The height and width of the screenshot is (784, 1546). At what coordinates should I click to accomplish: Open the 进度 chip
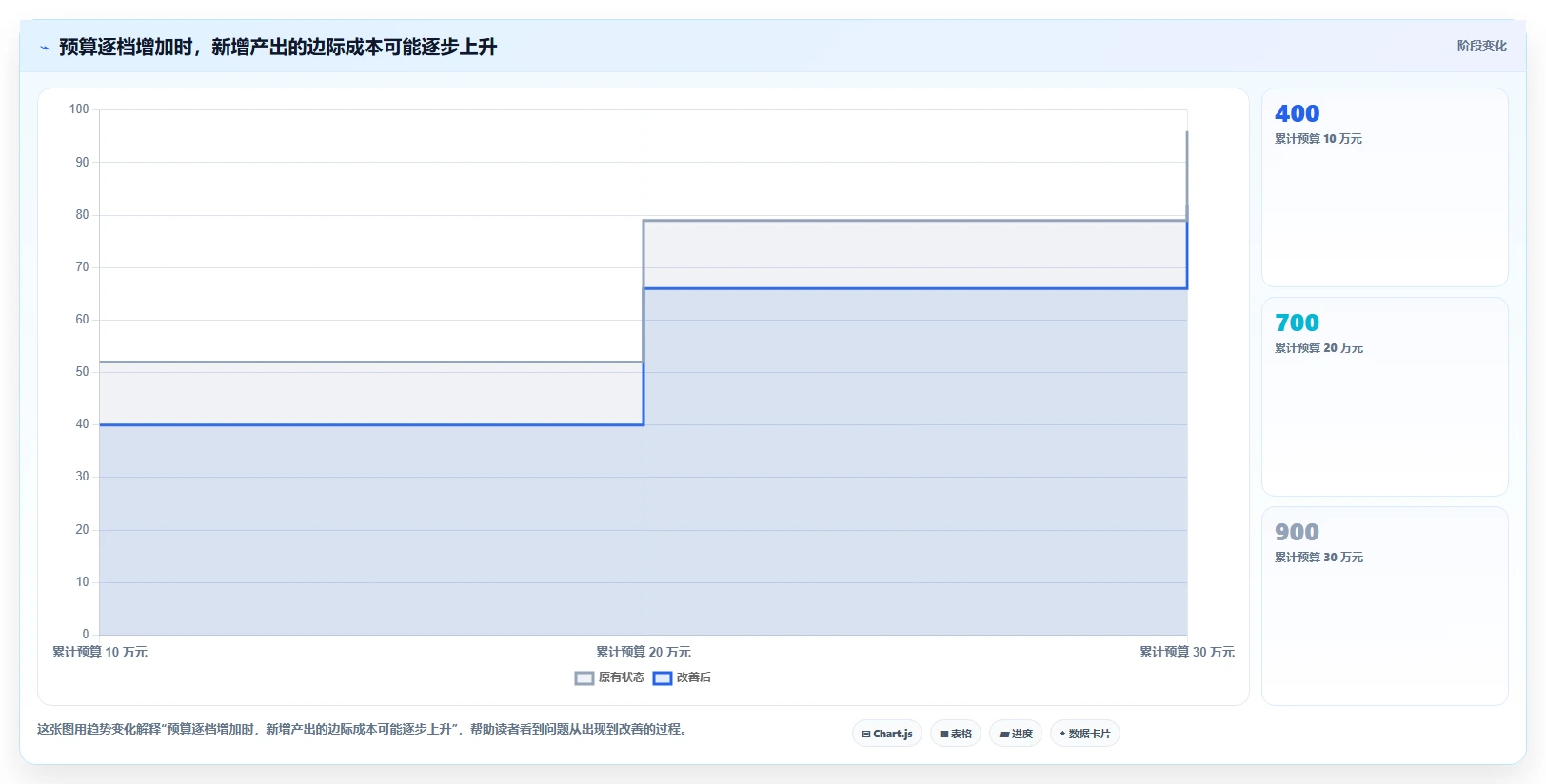pyautogui.click(x=1016, y=734)
